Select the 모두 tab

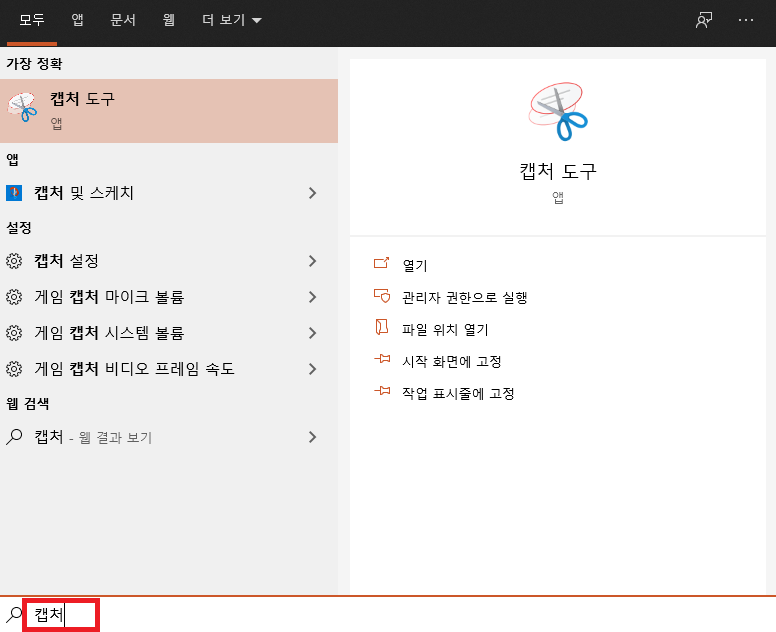coord(32,20)
